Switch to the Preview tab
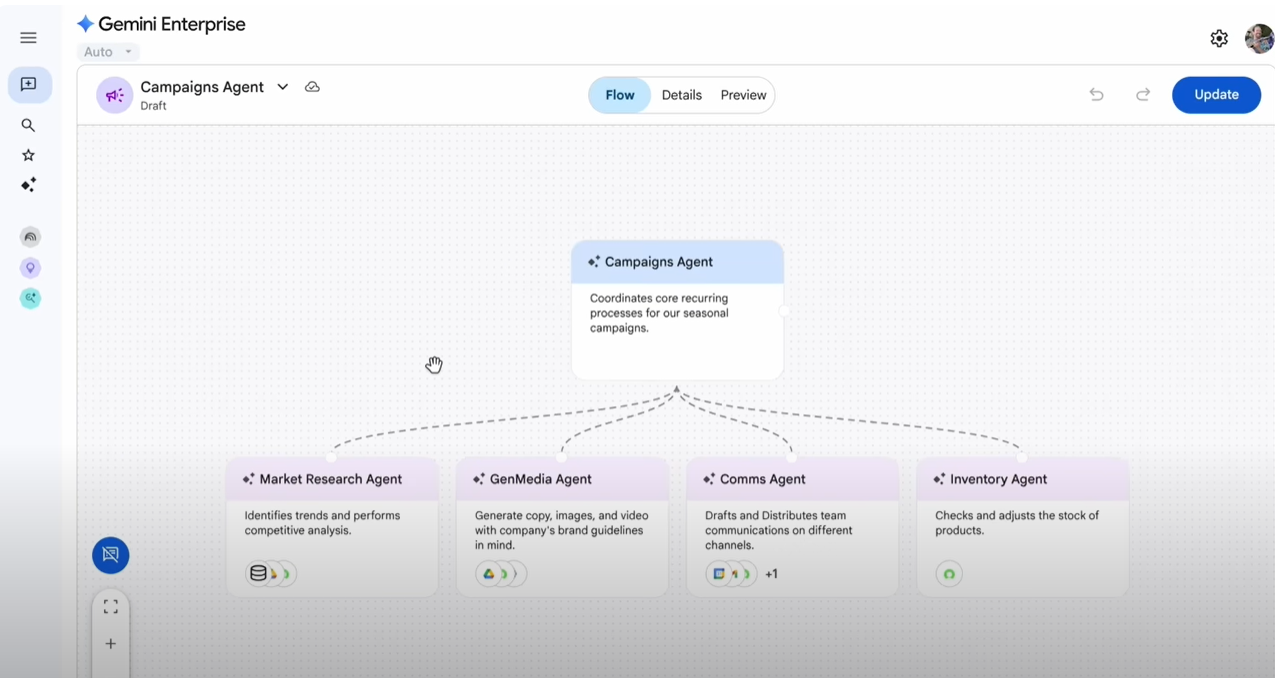 [x=743, y=95]
